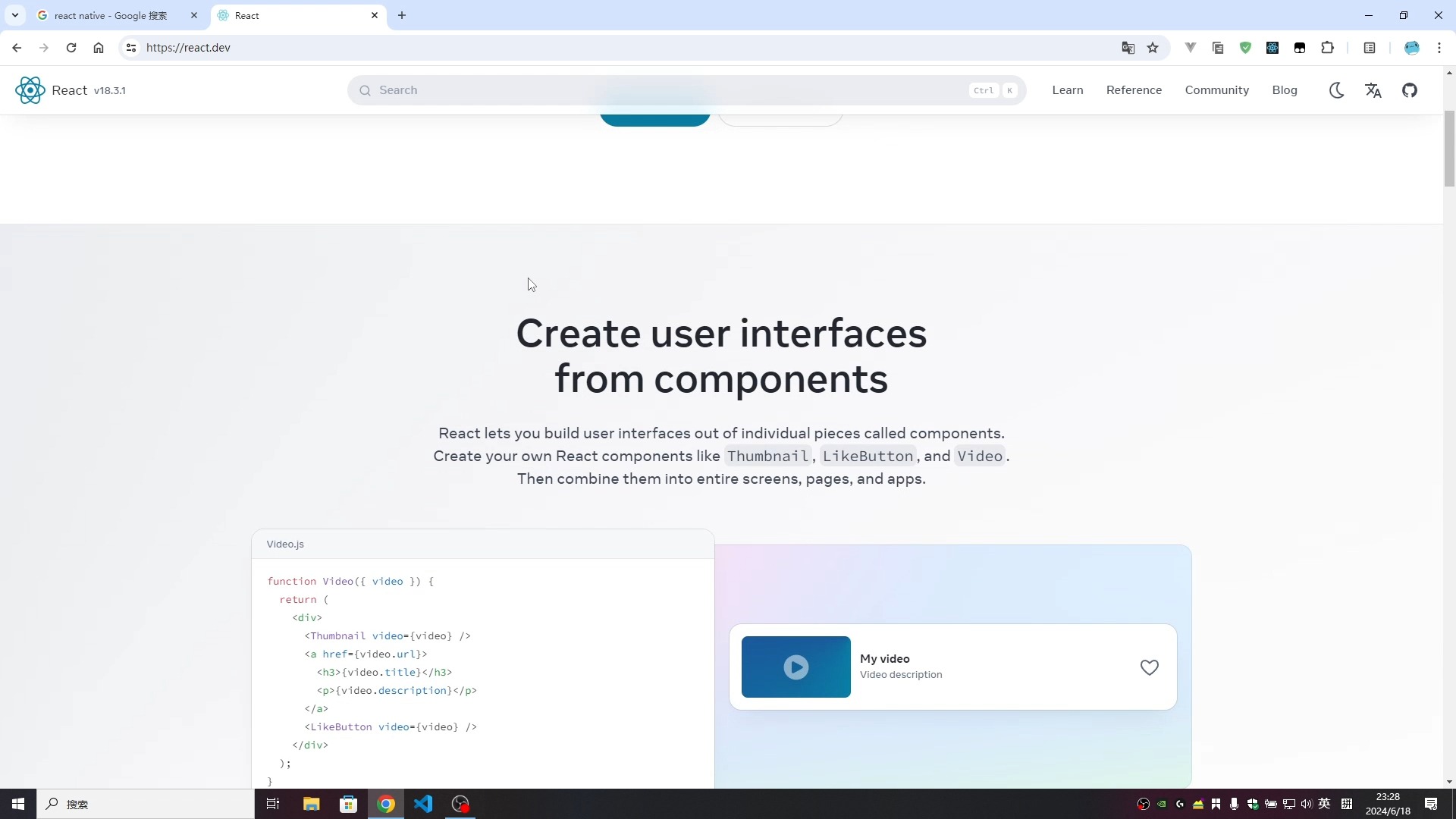Open the extensions puzzle icon
This screenshot has width=1456, height=819.
(x=1327, y=48)
